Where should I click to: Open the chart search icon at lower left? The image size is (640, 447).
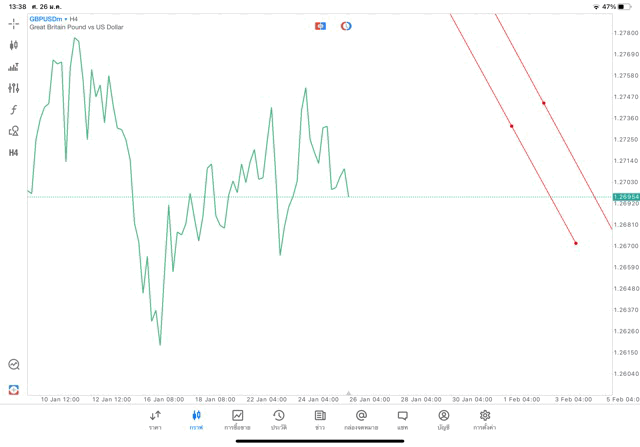pos(13,365)
